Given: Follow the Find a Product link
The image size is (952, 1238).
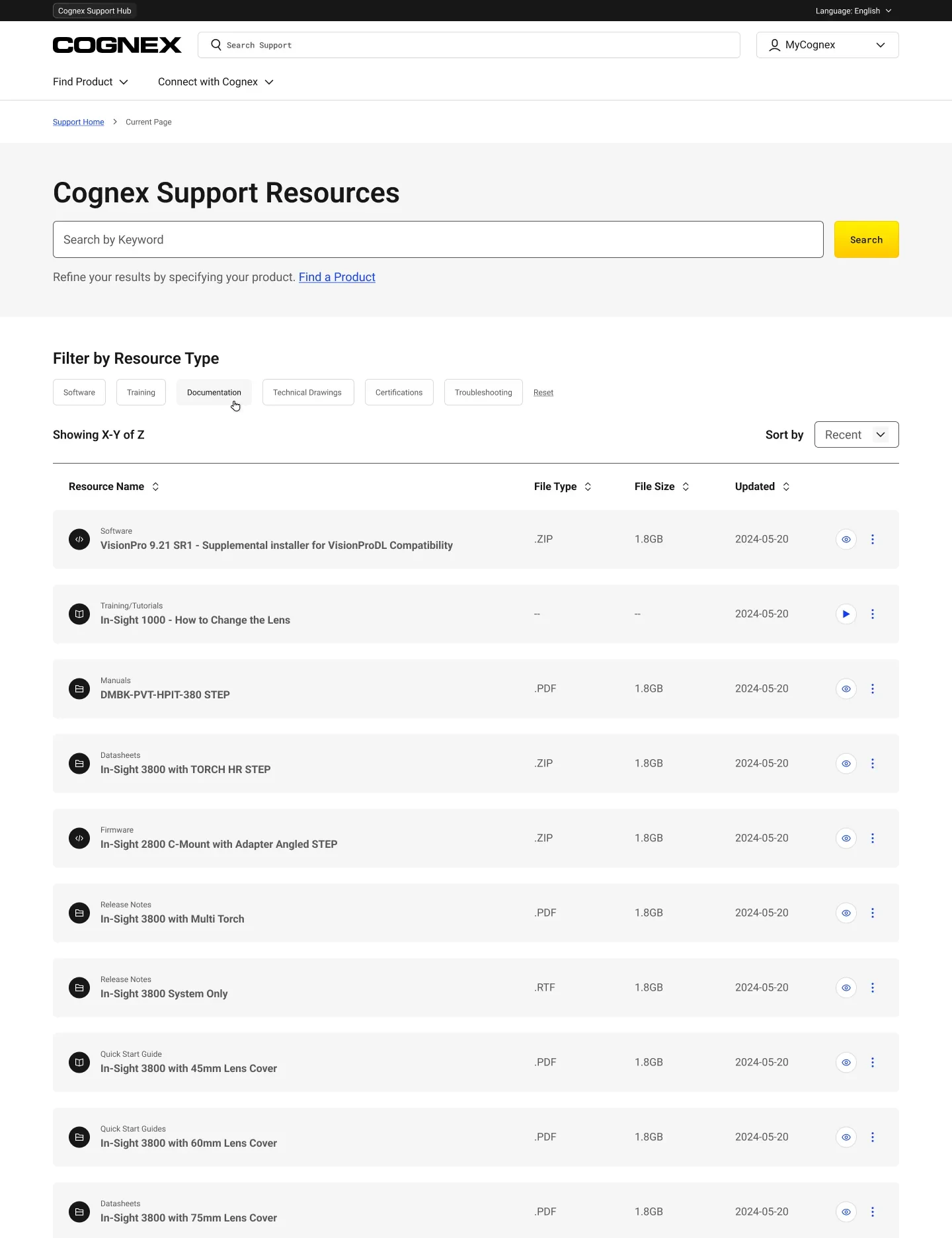Looking at the screenshot, I should coord(337,277).
